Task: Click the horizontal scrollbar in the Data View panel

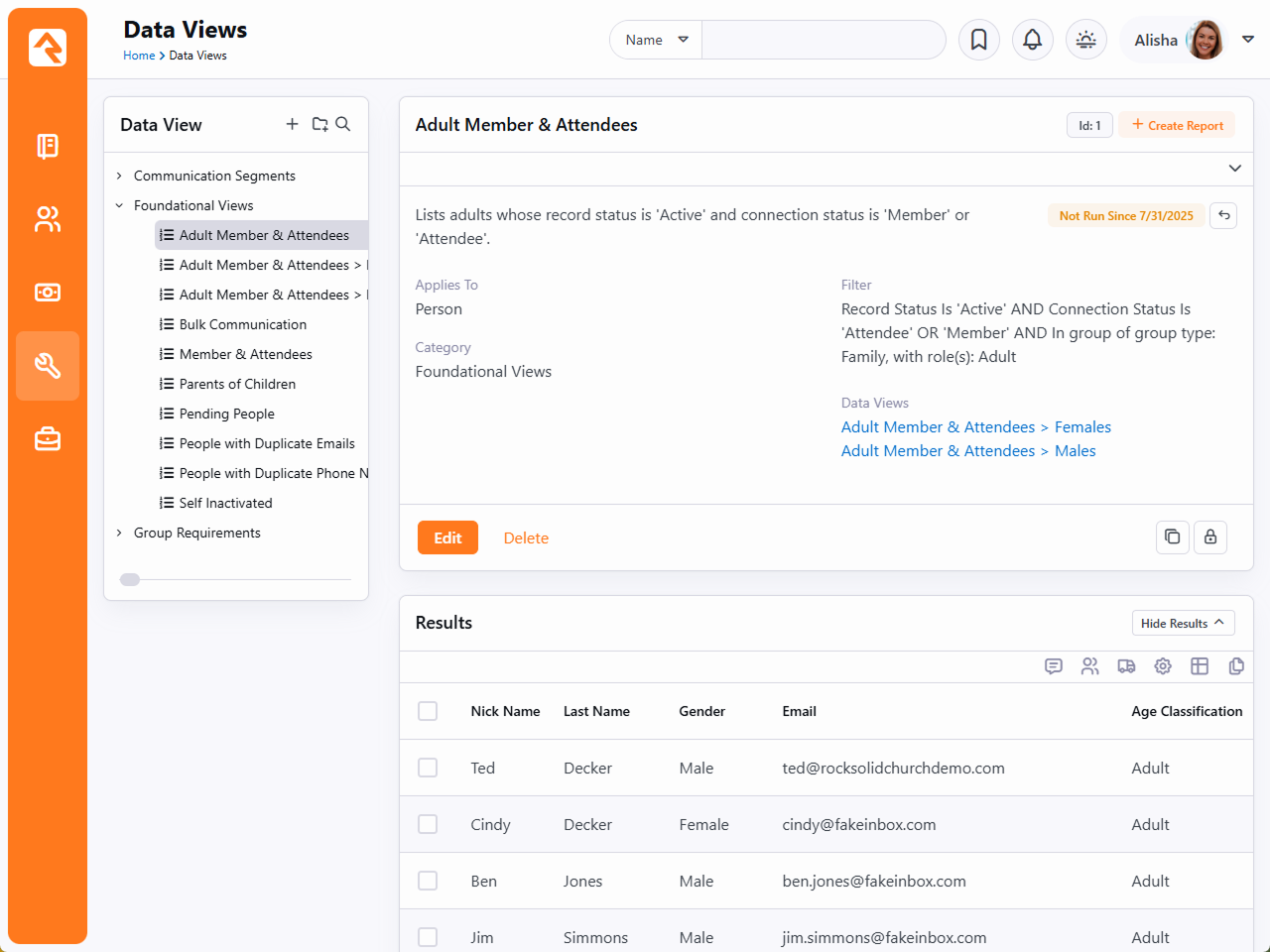Action: 131,580
